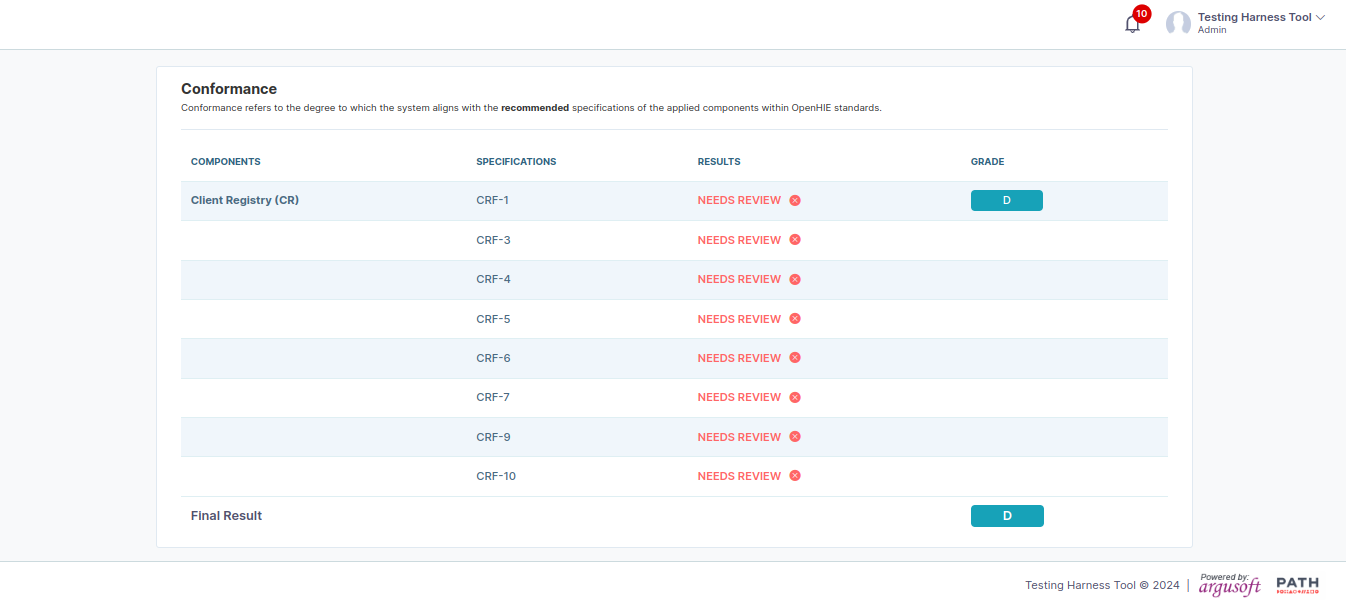Viewport: 1346px width, 604px height.
Task: Click the CRF-1 specification cell
Action: (493, 200)
